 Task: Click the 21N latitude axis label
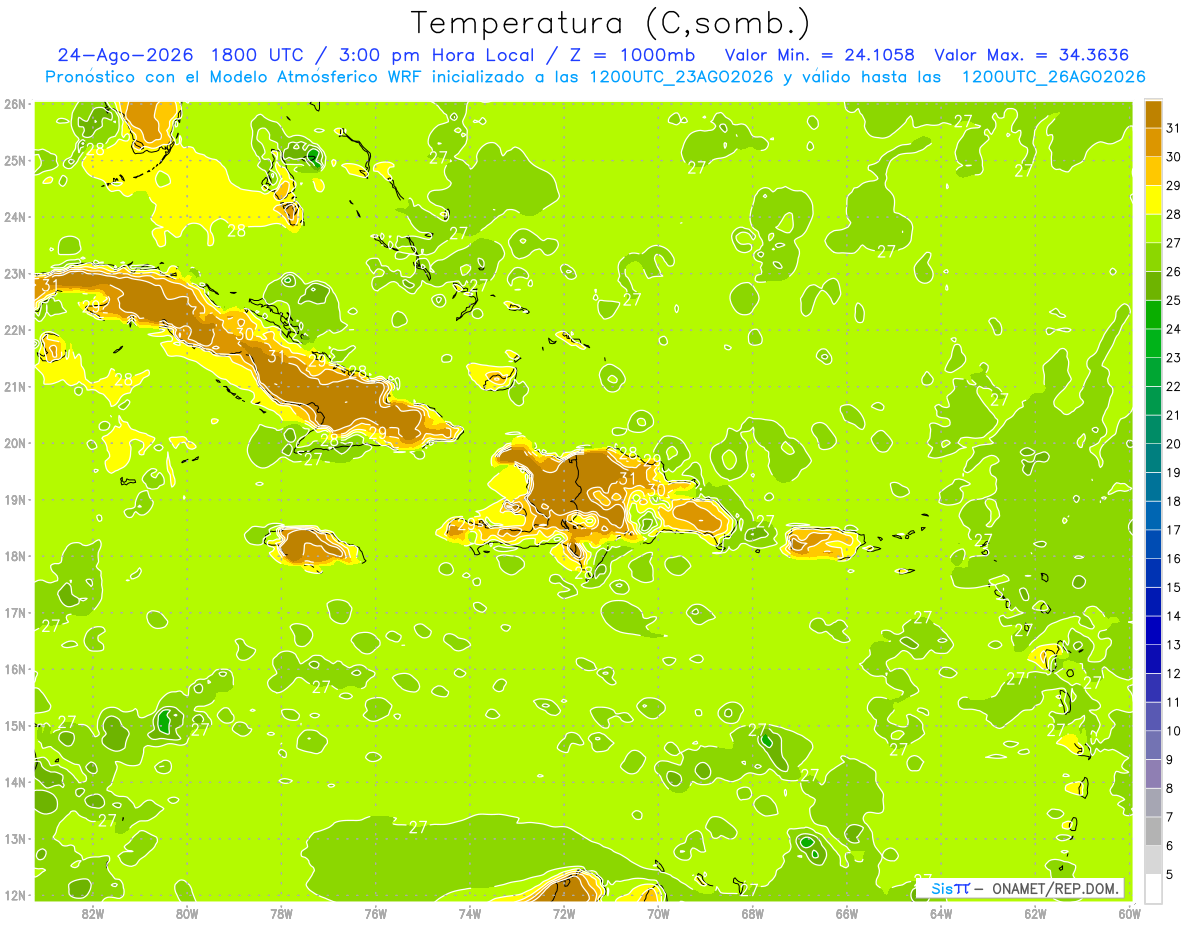coord(15,387)
